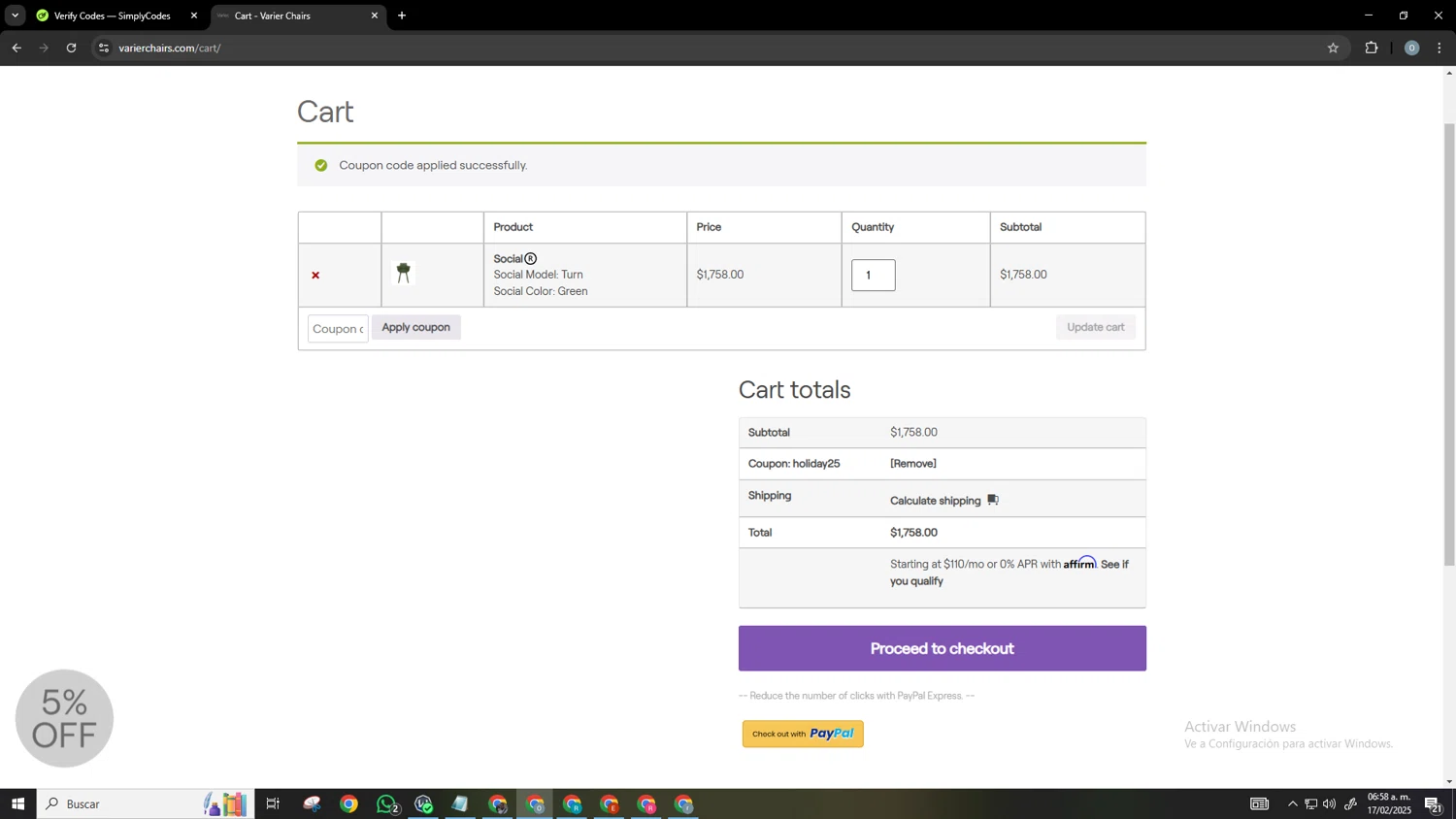Open a new browser tab
This screenshot has width=1456, height=819.
tap(402, 16)
